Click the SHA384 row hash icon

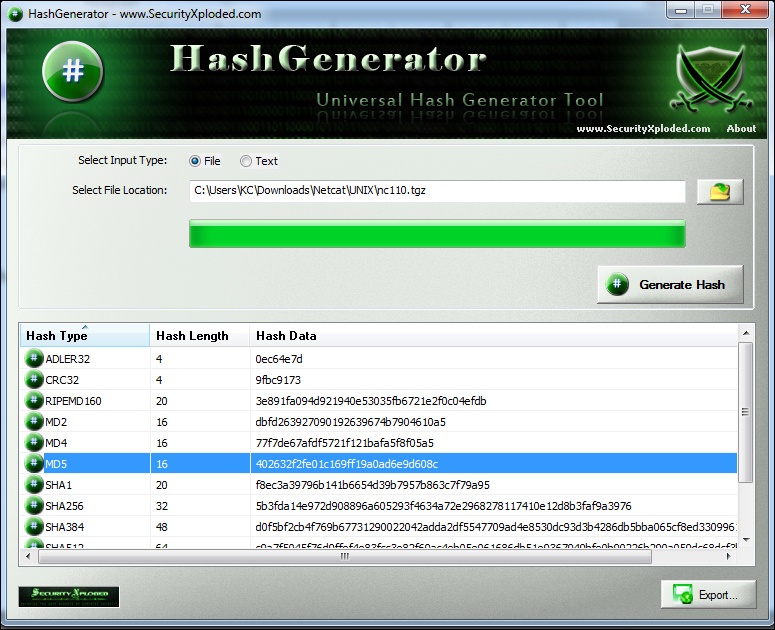click(x=34, y=526)
